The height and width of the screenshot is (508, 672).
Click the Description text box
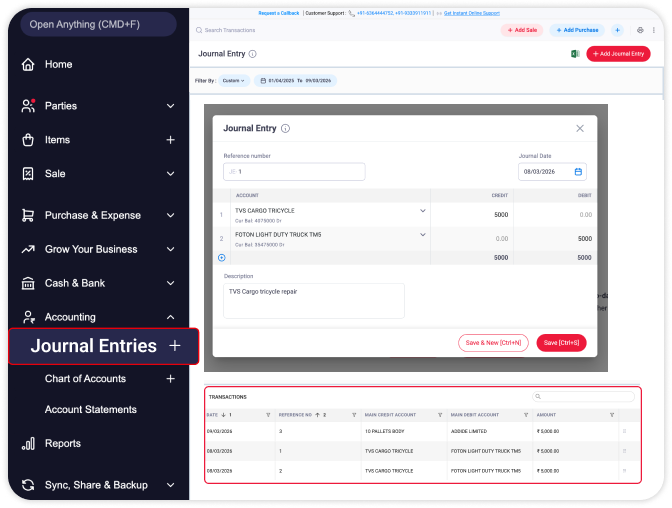(313, 299)
